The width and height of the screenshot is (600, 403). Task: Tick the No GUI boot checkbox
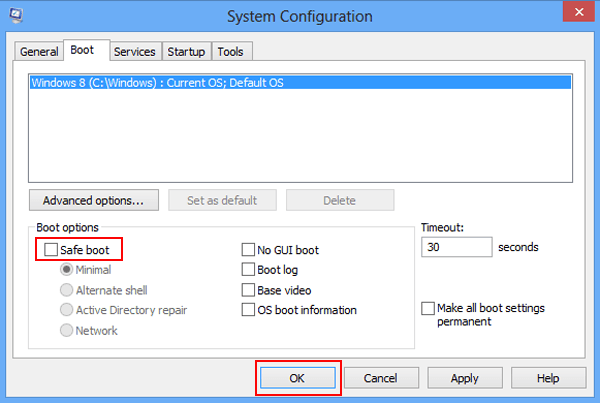[x=249, y=250]
